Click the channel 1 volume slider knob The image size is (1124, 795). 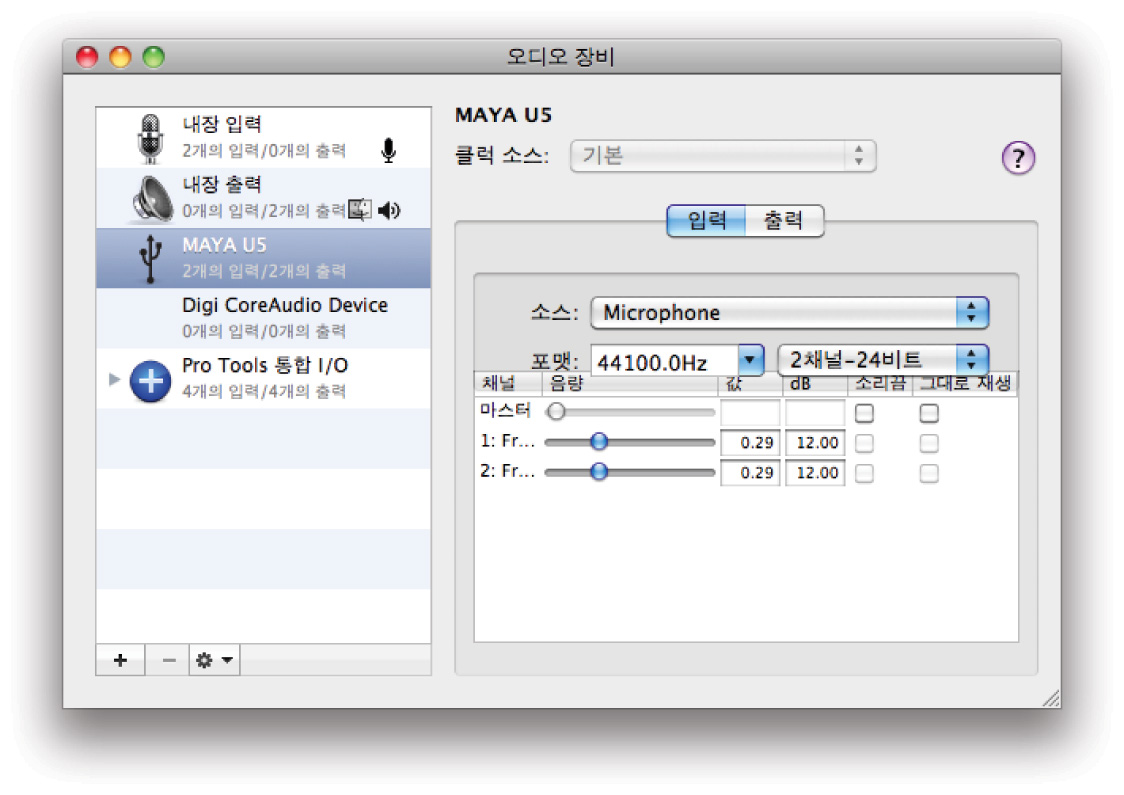[x=599, y=442]
